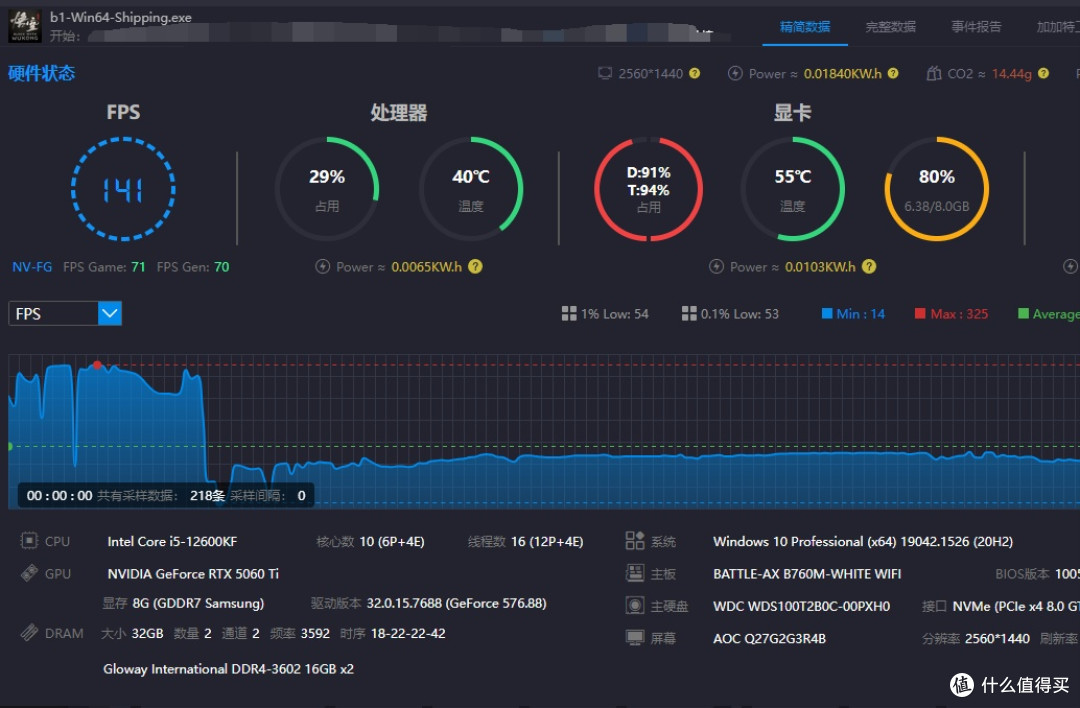Image resolution: width=1080 pixels, height=708 pixels.
Task: Click the 1% Low: 54 statistic
Action: [x=614, y=314]
